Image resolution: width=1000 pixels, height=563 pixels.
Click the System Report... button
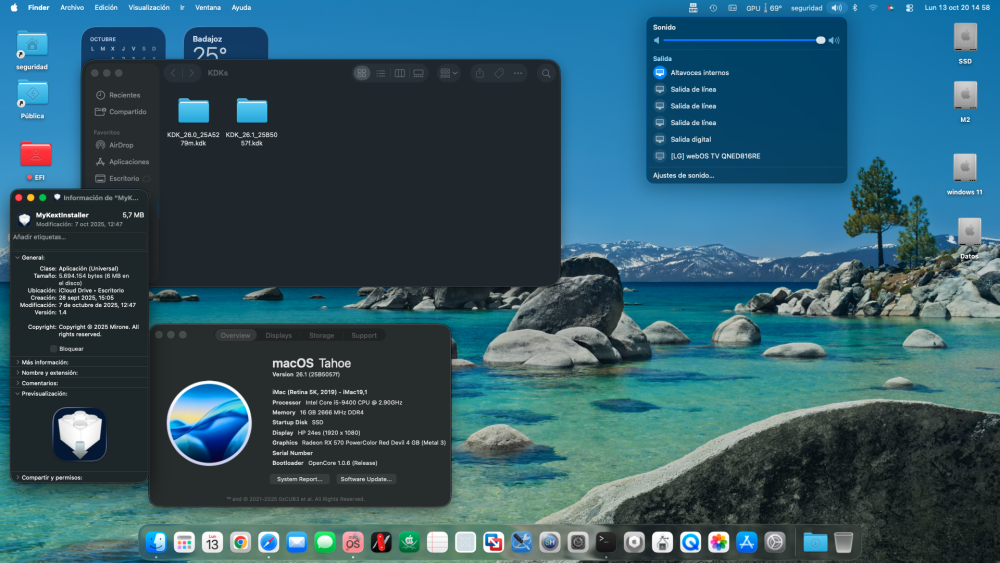coord(299,479)
